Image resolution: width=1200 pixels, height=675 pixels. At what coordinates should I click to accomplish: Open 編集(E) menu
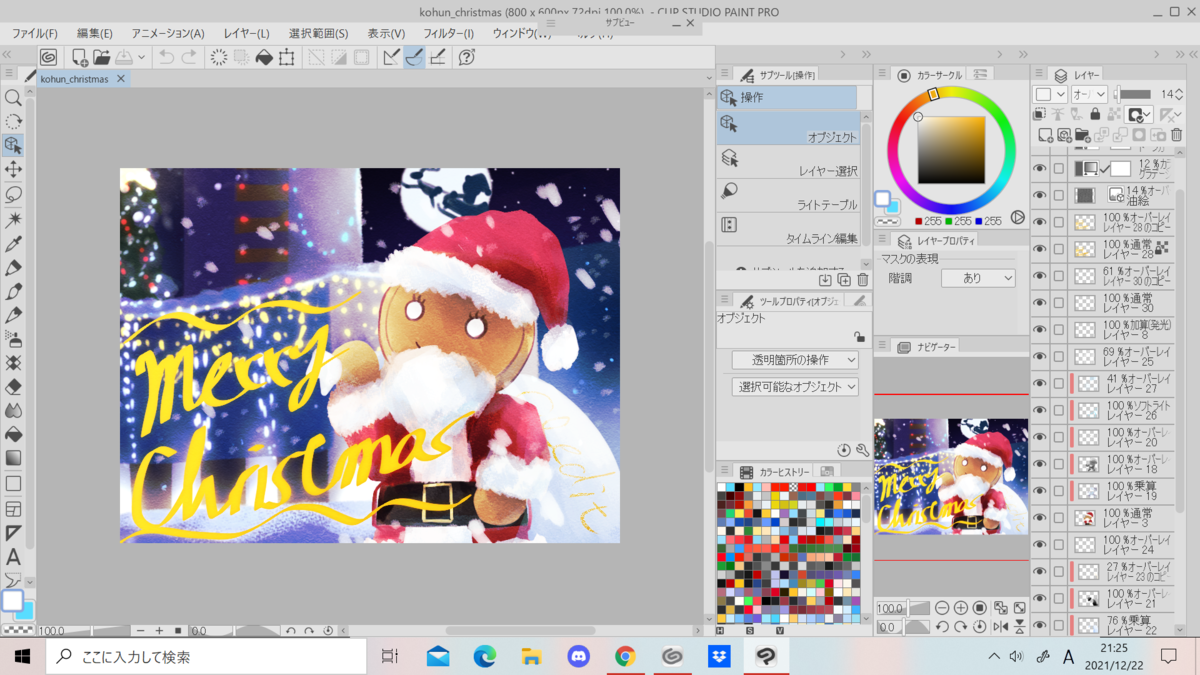tap(94, 33)
